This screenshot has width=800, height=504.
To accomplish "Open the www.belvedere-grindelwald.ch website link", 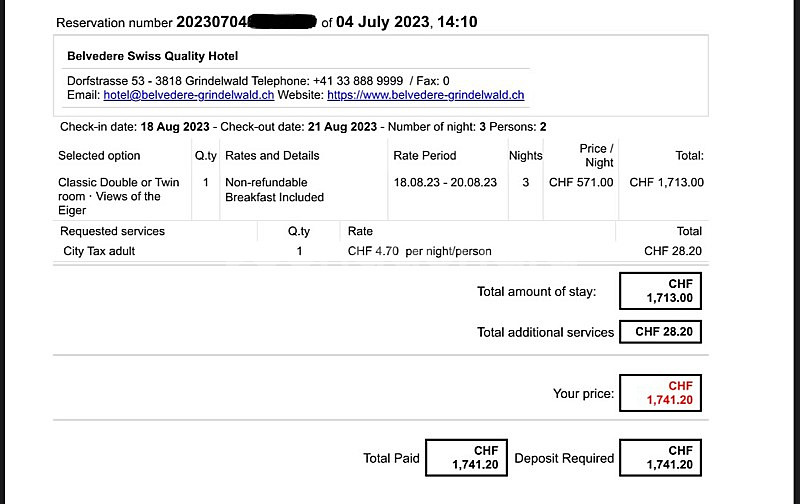I will coord(425,95).
